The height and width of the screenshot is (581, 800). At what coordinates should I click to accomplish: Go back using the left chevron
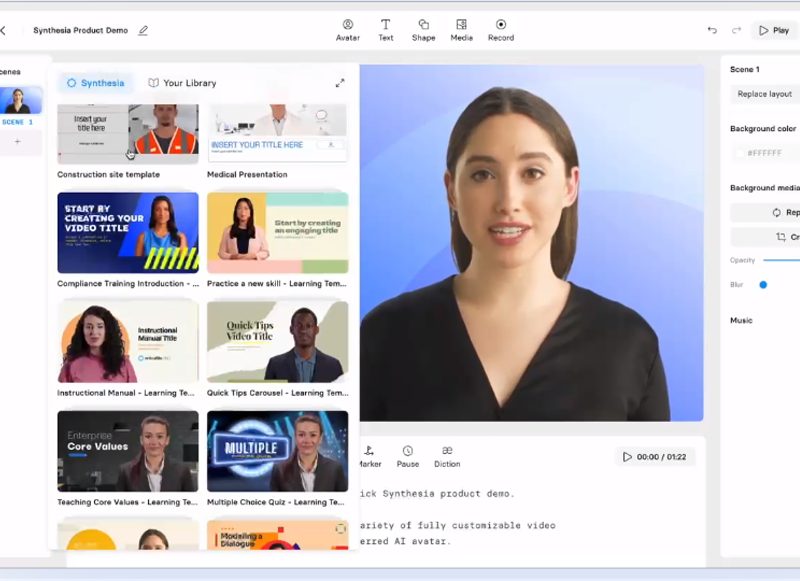tap(4, 31)
